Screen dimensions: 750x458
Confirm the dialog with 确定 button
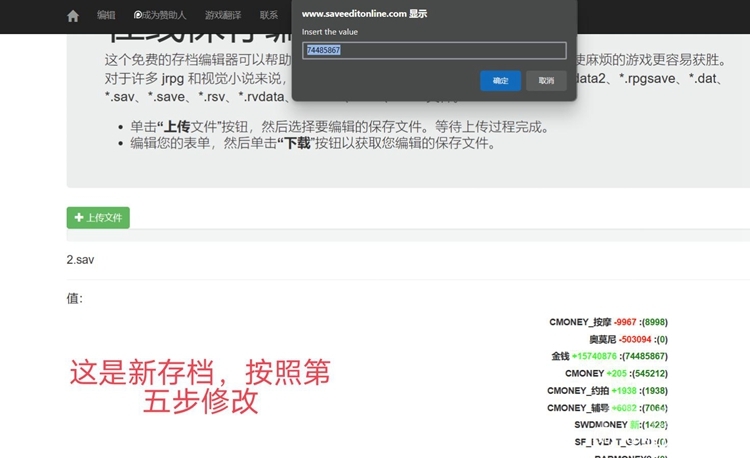click(500, 81)
